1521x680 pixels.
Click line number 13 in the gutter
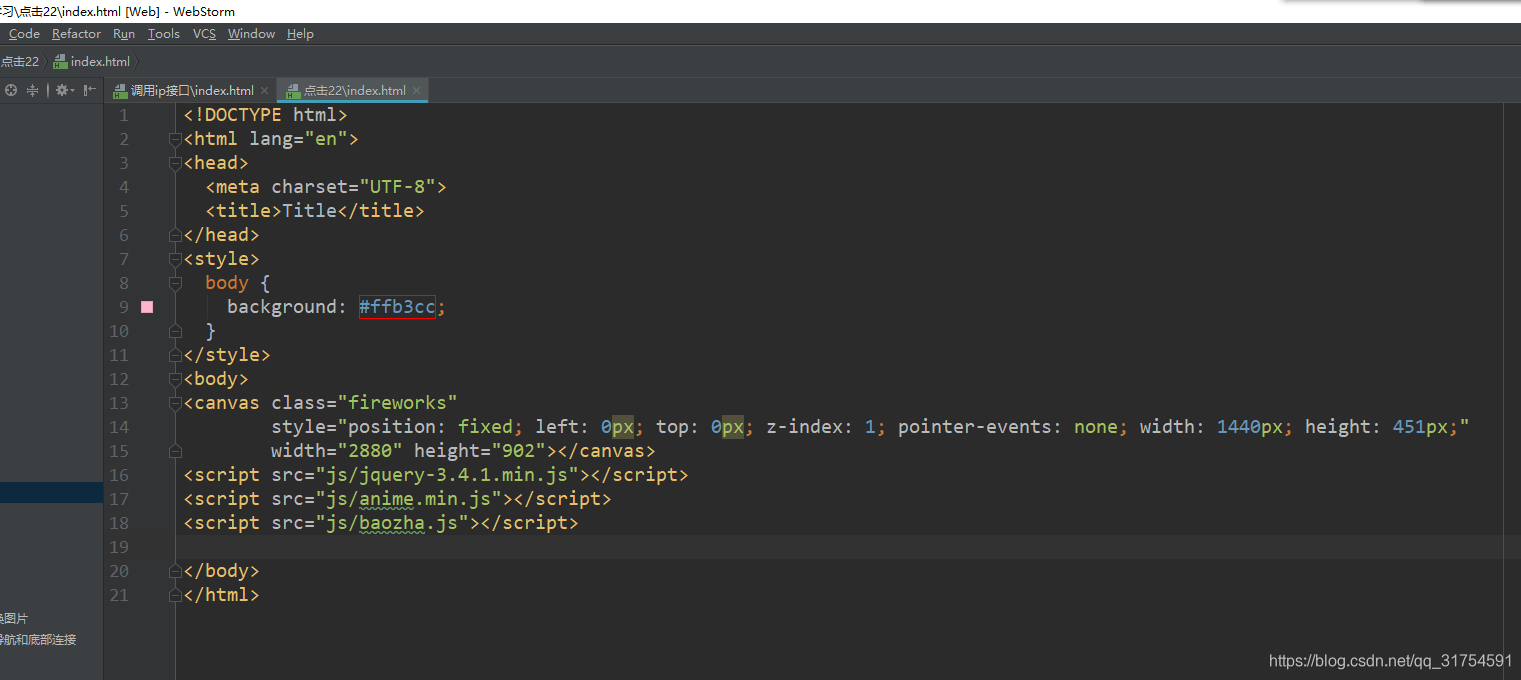click(119, 403)
